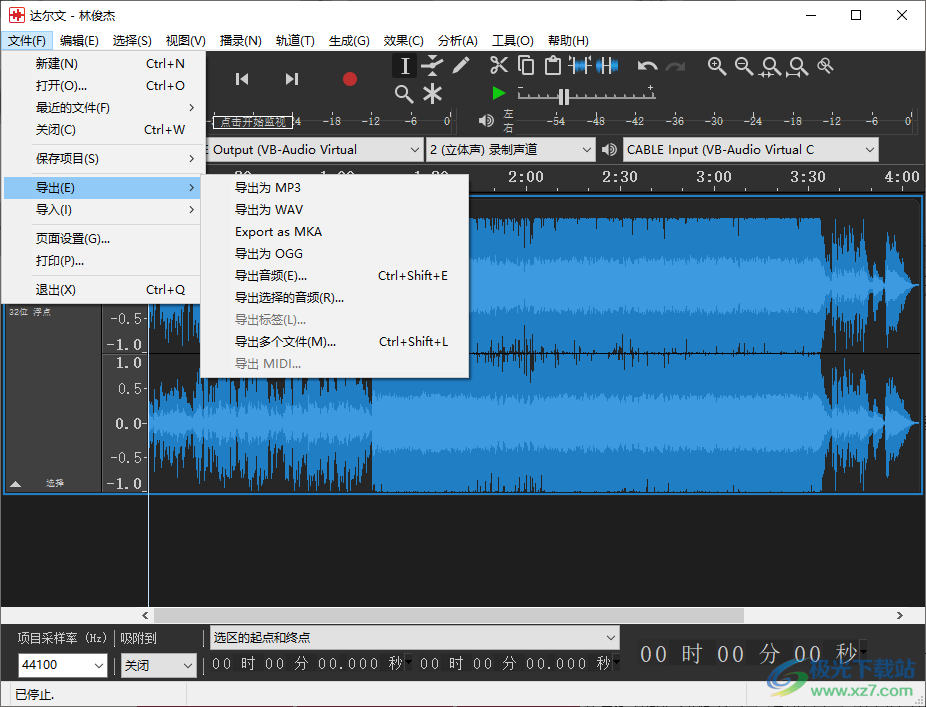Open the 2 (立体声) recording channels dropdown
Viewport: 926px width, 707px height.
511,150
